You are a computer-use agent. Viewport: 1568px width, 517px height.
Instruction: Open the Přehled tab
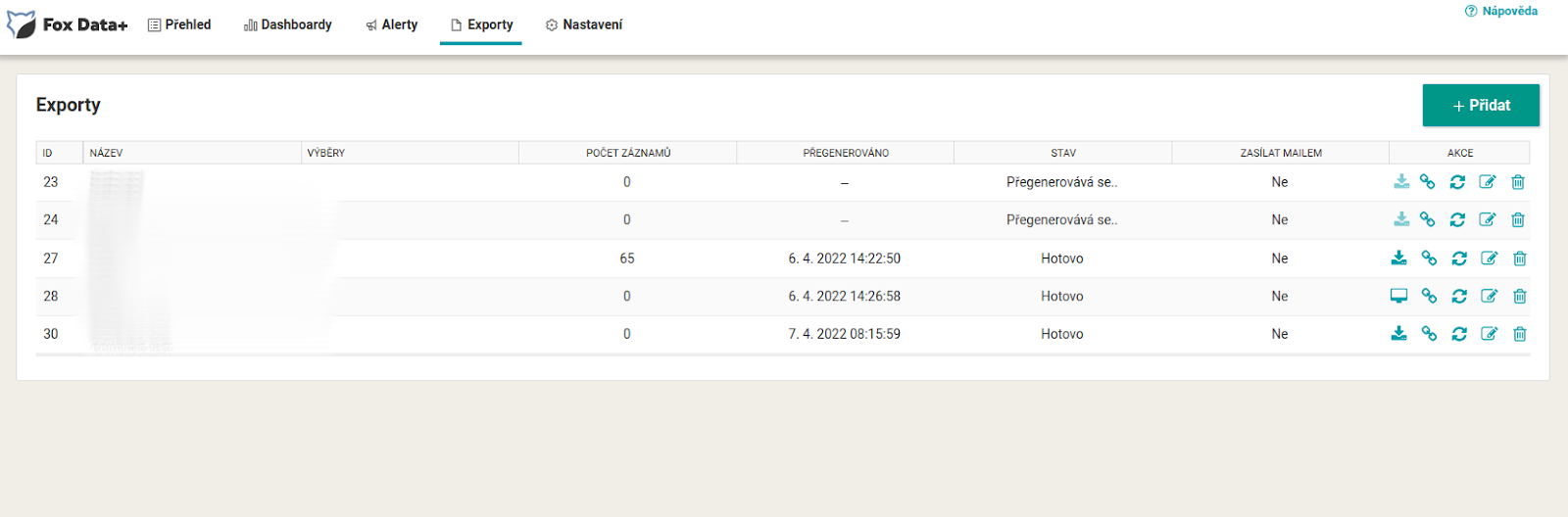tap(179, 24)
